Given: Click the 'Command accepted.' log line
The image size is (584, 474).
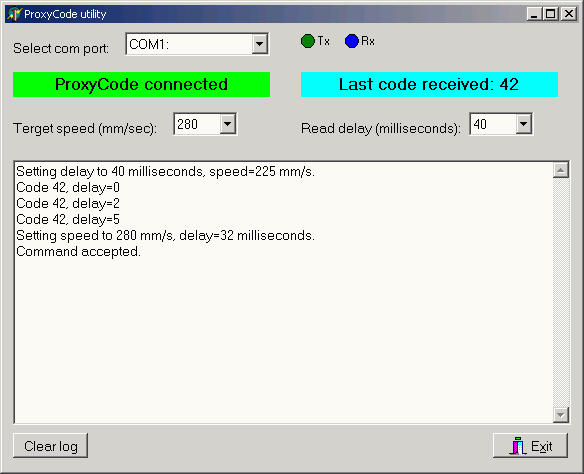Looking at the screenshot, I should click(x=79, y=252).
